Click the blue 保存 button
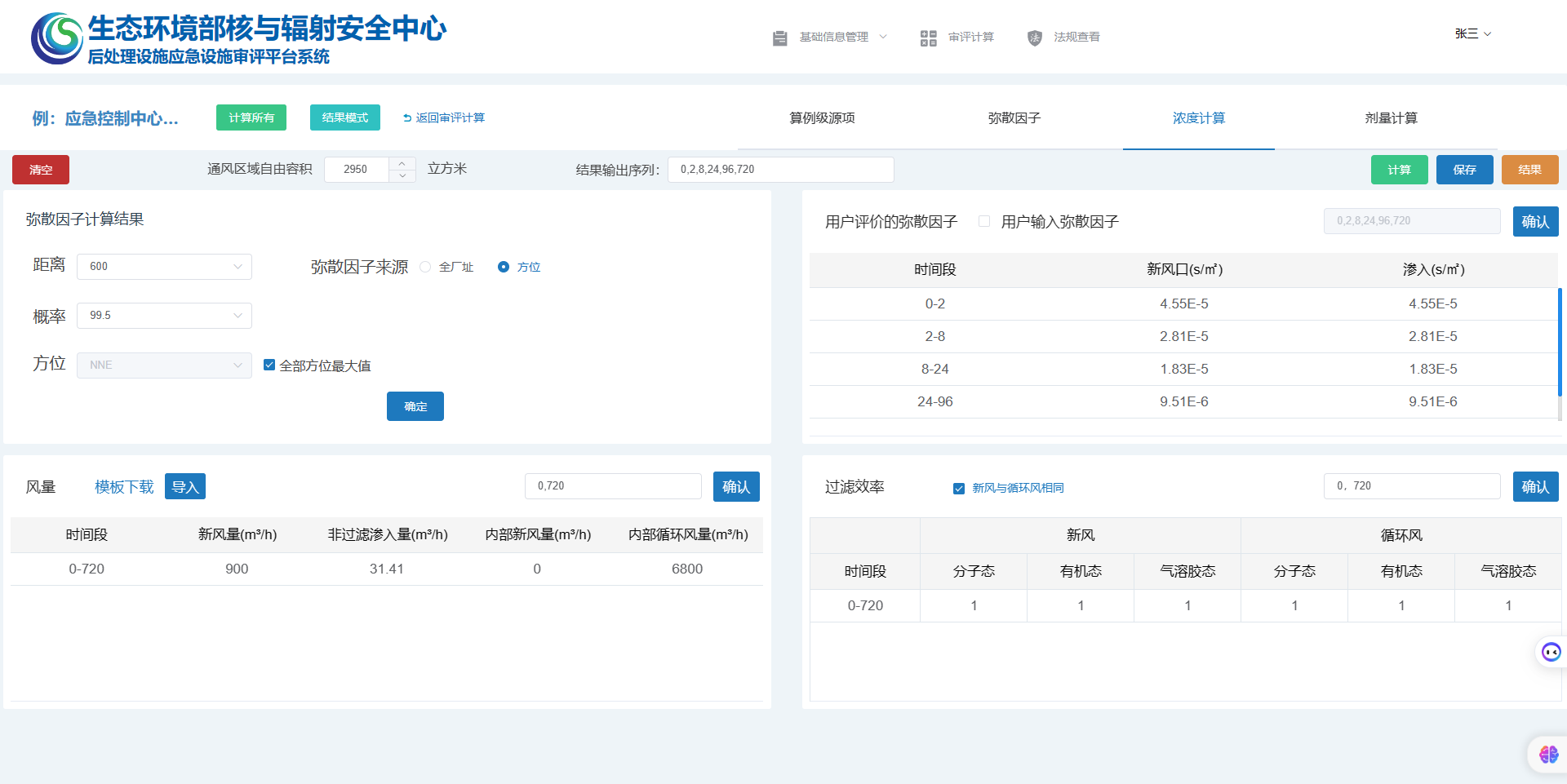Image resolution: width=1567 pixels, height=784 pixels. (x=1465, y=170)
